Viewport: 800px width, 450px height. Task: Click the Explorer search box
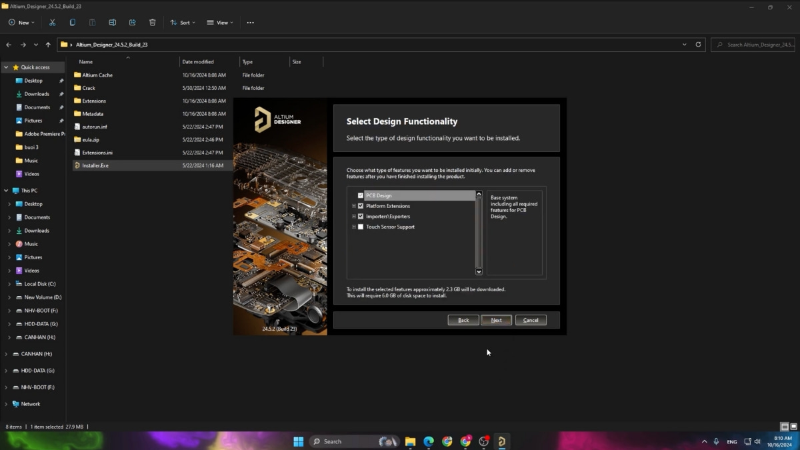tap(753, 45)
